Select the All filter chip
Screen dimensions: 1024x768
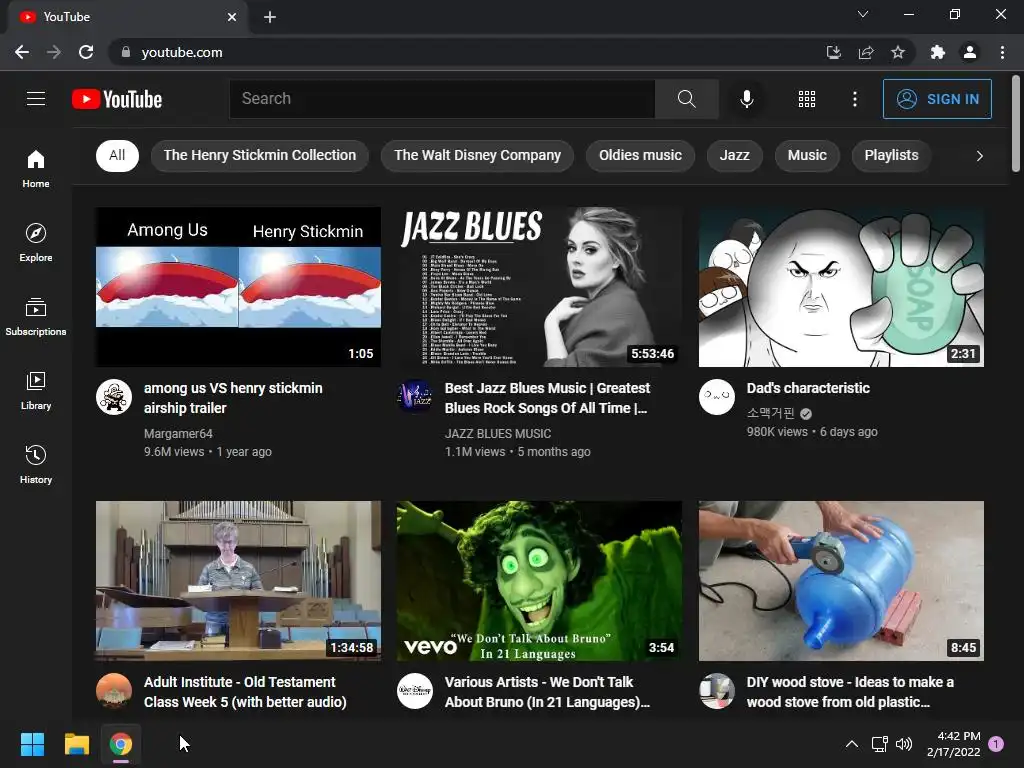coord(117,155)
